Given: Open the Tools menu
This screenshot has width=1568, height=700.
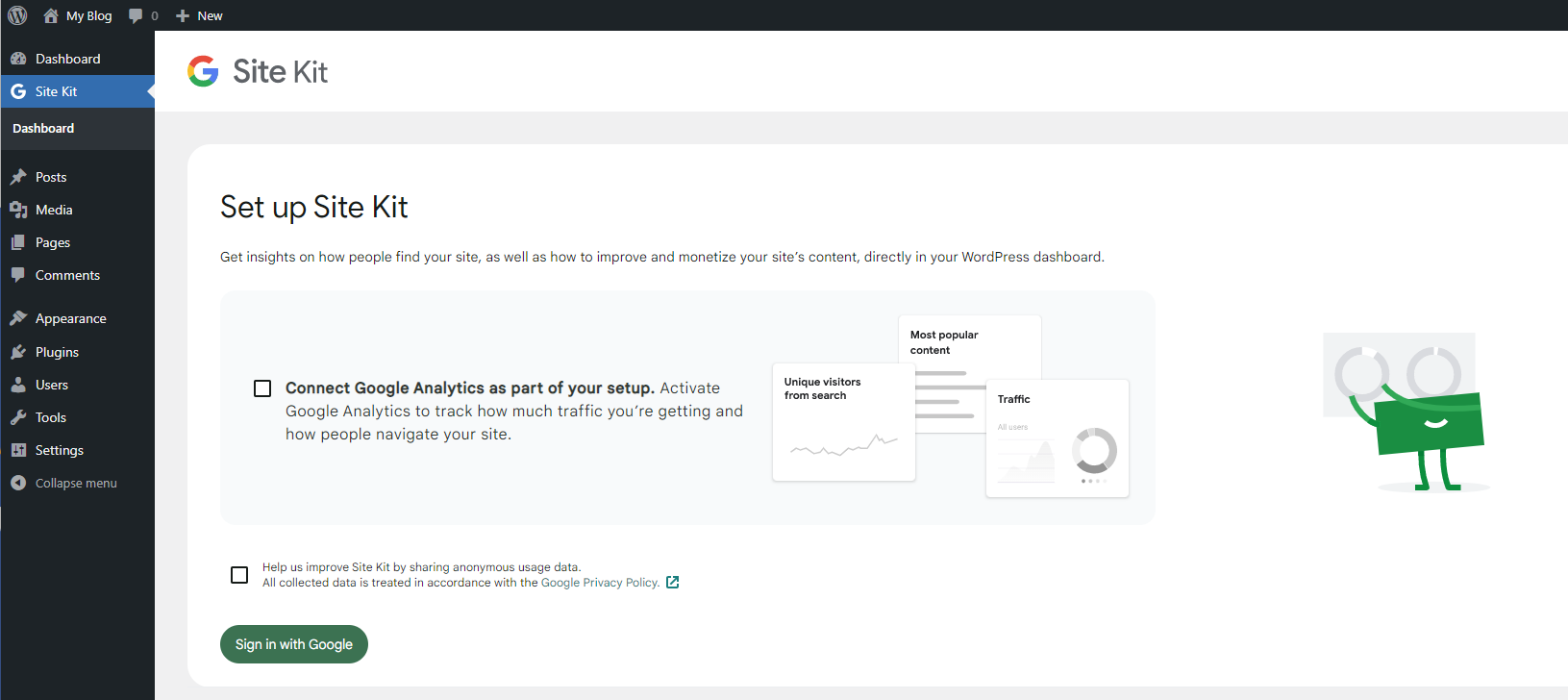Looking at the screenshot, I should [77, 417].
